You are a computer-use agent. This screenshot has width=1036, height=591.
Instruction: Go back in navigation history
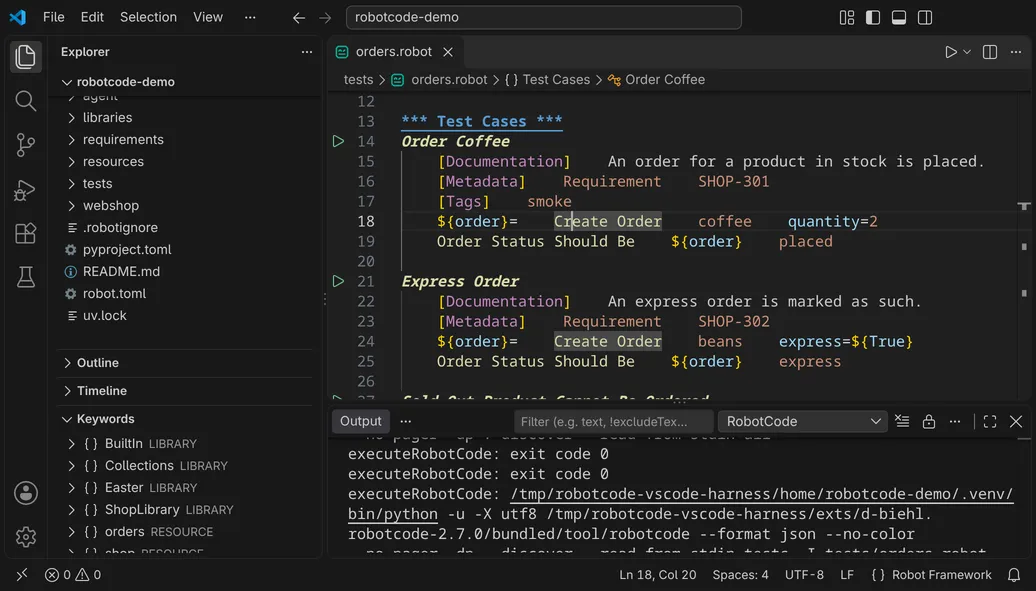(299, 18)
